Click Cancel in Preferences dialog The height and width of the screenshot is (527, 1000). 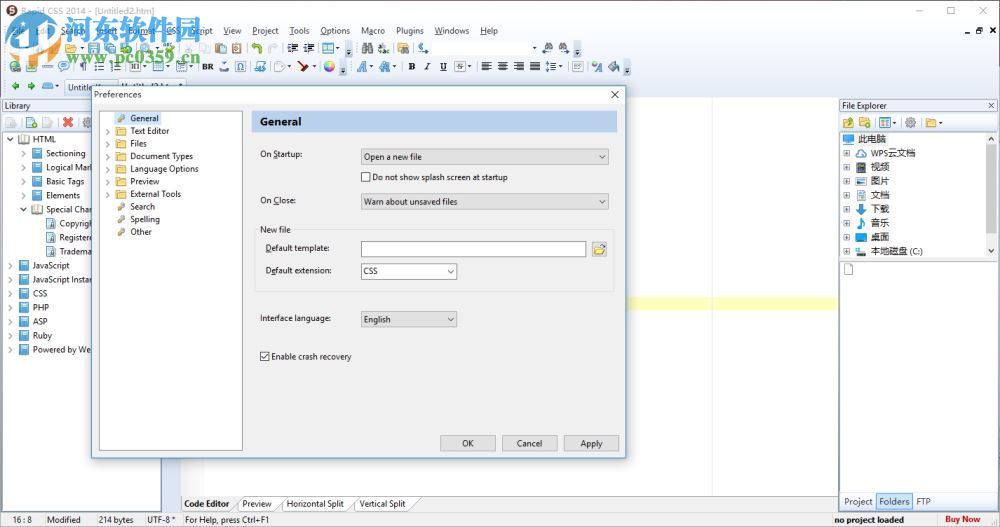(529, 443)
